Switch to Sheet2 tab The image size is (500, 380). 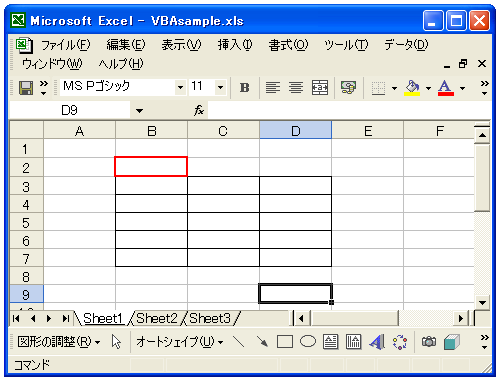(157, 319)
